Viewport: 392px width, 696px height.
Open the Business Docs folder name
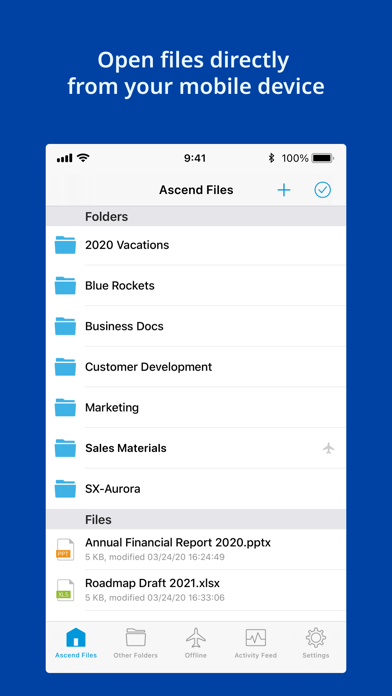(x=124, y=326)
